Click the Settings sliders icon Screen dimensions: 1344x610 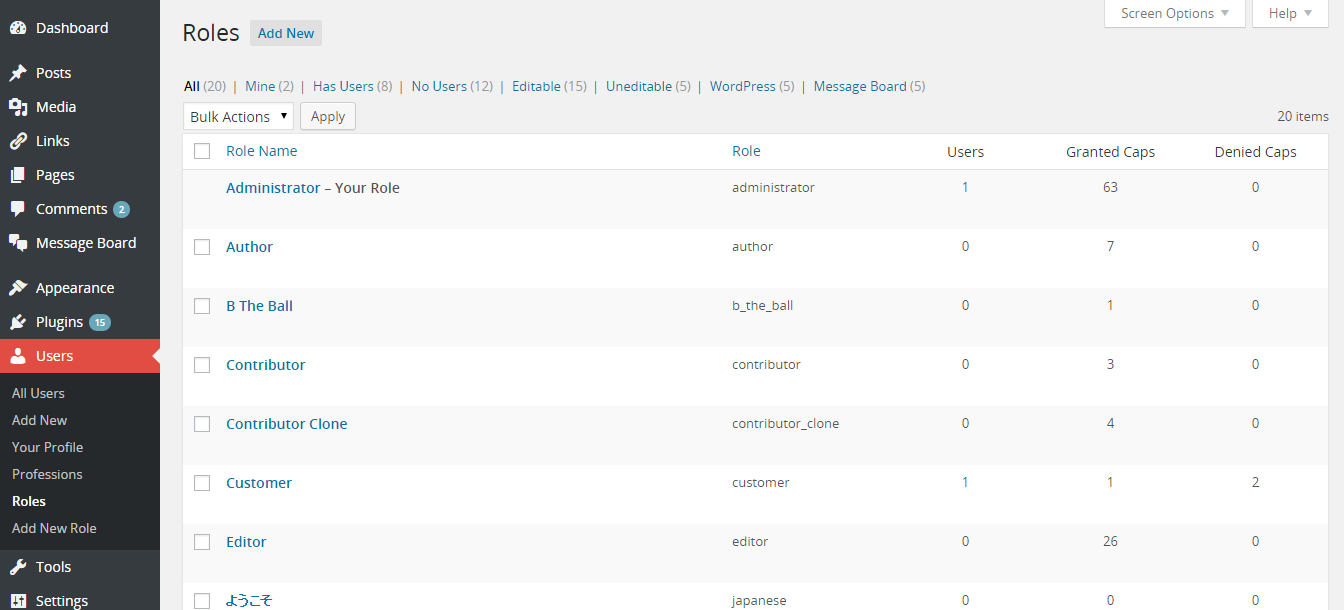[x=18, y=601]
